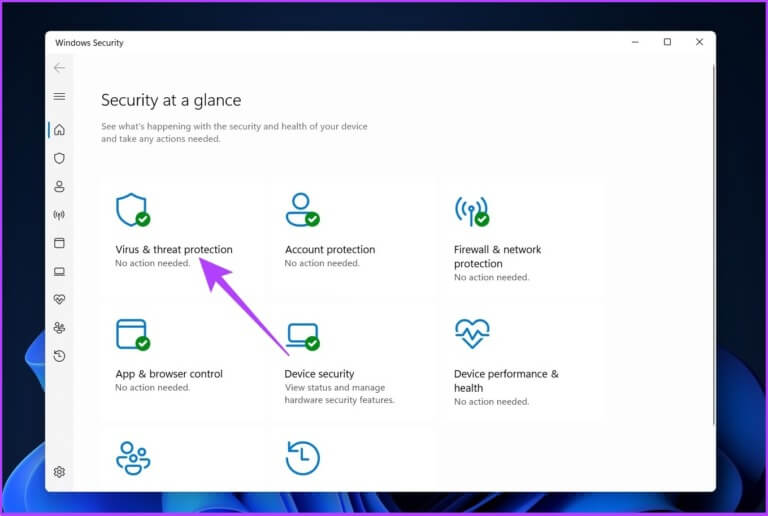The image size is (768, 516).
Task: Click the large Account protection person icon
Action: pyautogui.click(x=302, y=210)
